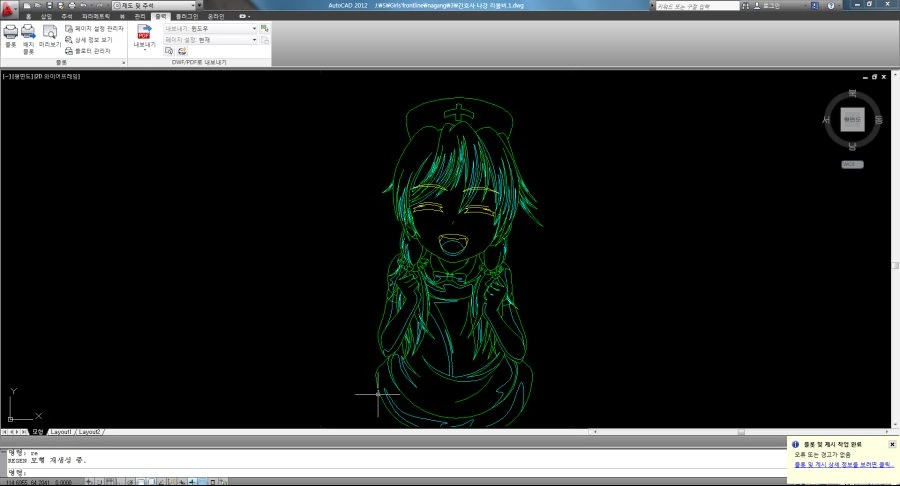Click the export options icon in DWF/PDF panel
The height and width of the screenshot is (486, 900).
tap(182, 51)
